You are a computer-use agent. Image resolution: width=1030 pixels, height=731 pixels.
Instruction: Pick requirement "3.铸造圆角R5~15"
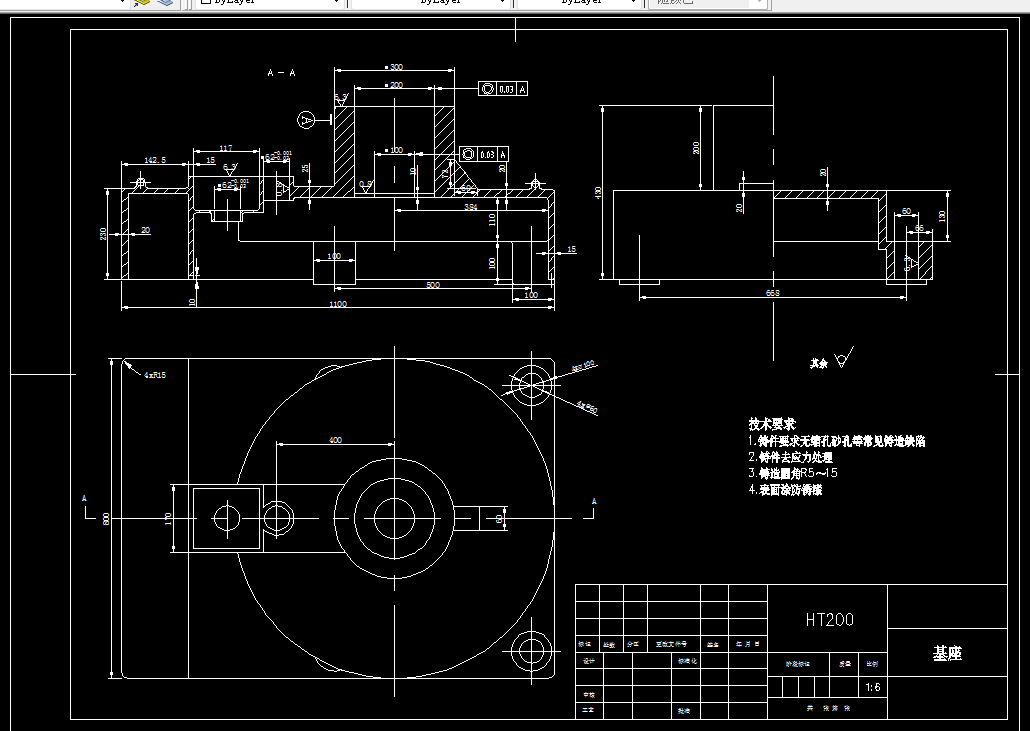(x=793, y=473)
